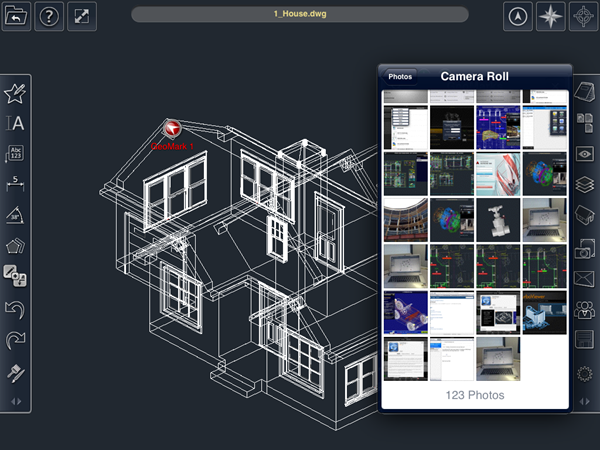Click the 1_House.dwg title bar
Viewport: 600px width, 450px height.
[300, 15]
